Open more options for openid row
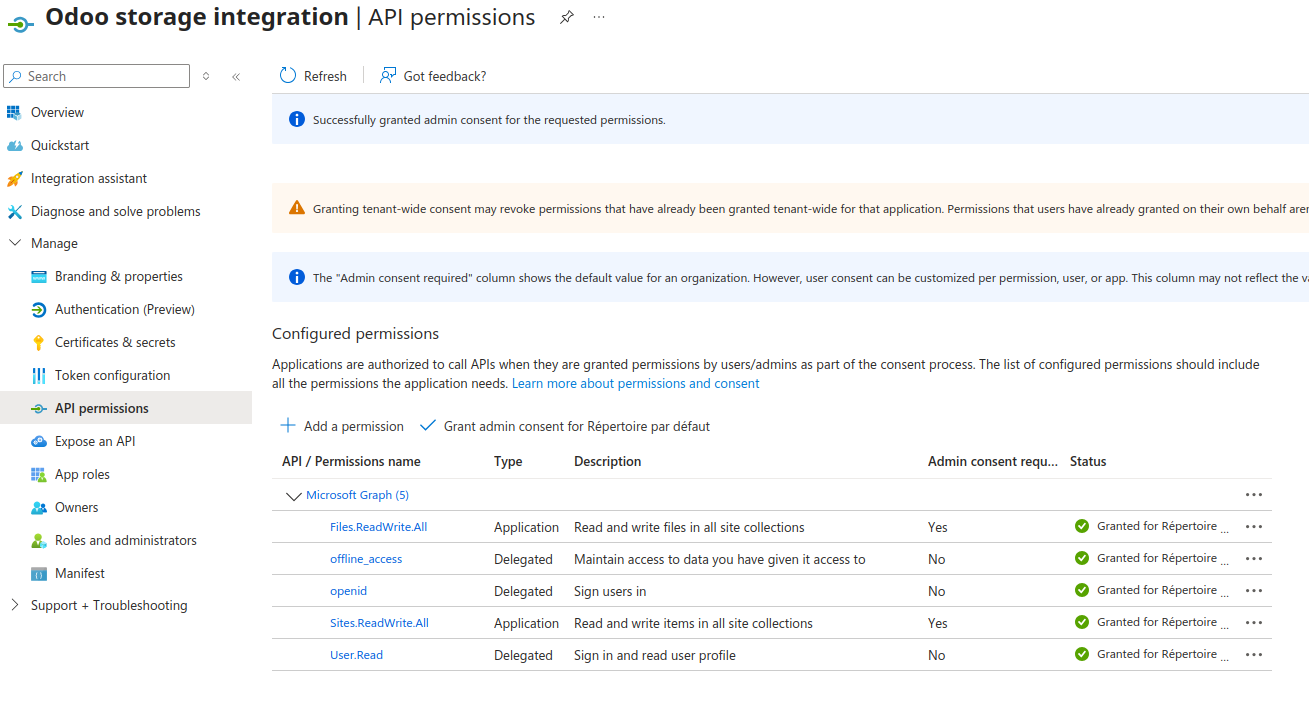Image resolution: width=1309 pixels, height=703 pixels. [1254, 591]
